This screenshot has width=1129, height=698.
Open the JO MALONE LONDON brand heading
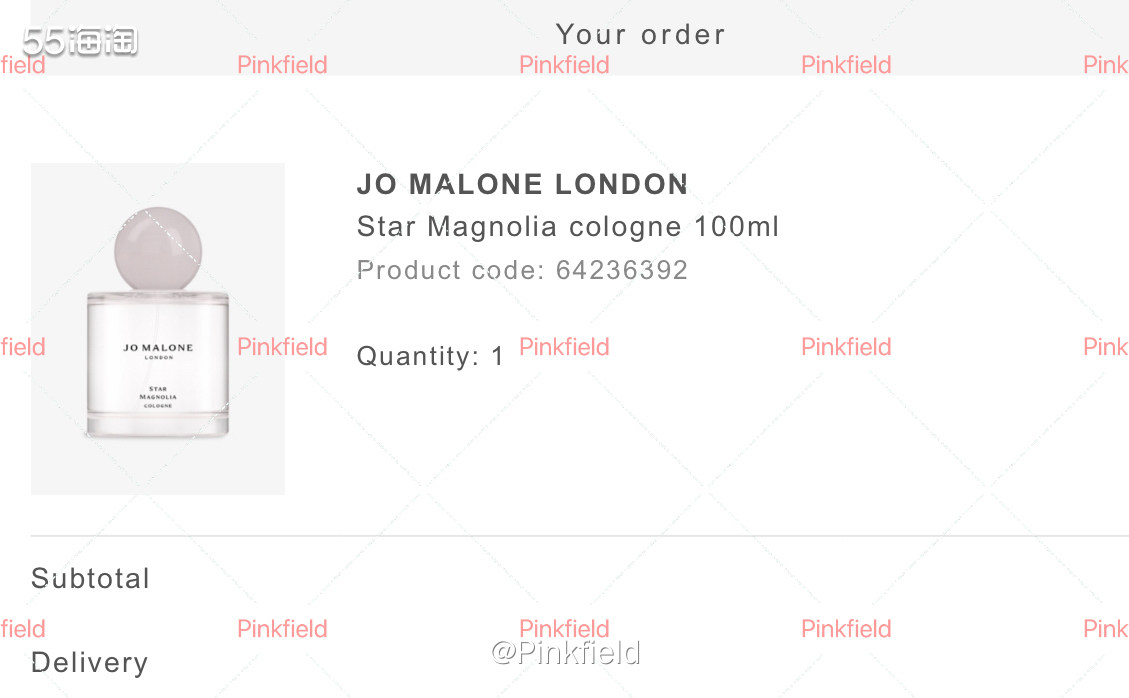[x=522, y=184]
